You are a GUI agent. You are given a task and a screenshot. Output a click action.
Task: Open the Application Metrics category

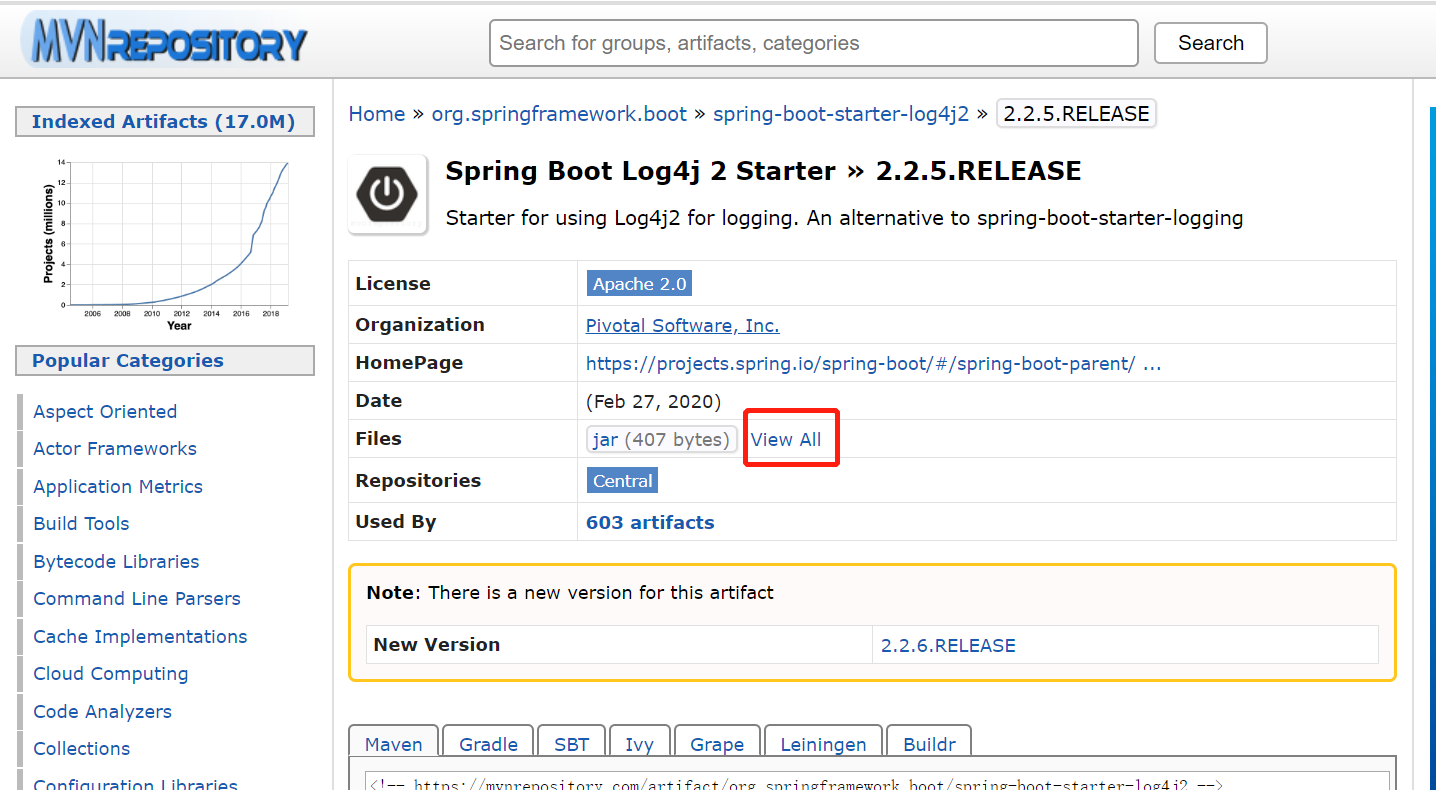[x=118, y=487]
